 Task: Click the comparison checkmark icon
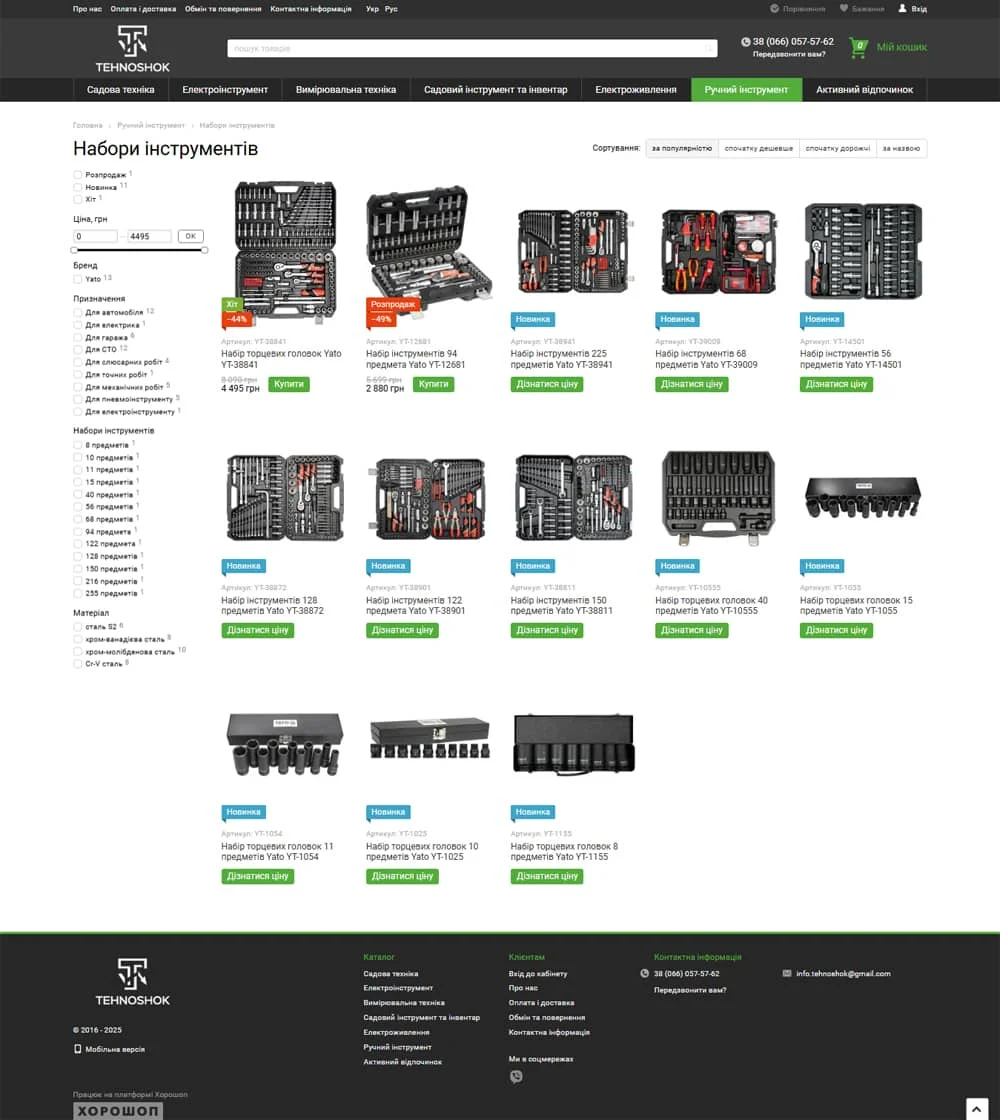coord(775,8)
